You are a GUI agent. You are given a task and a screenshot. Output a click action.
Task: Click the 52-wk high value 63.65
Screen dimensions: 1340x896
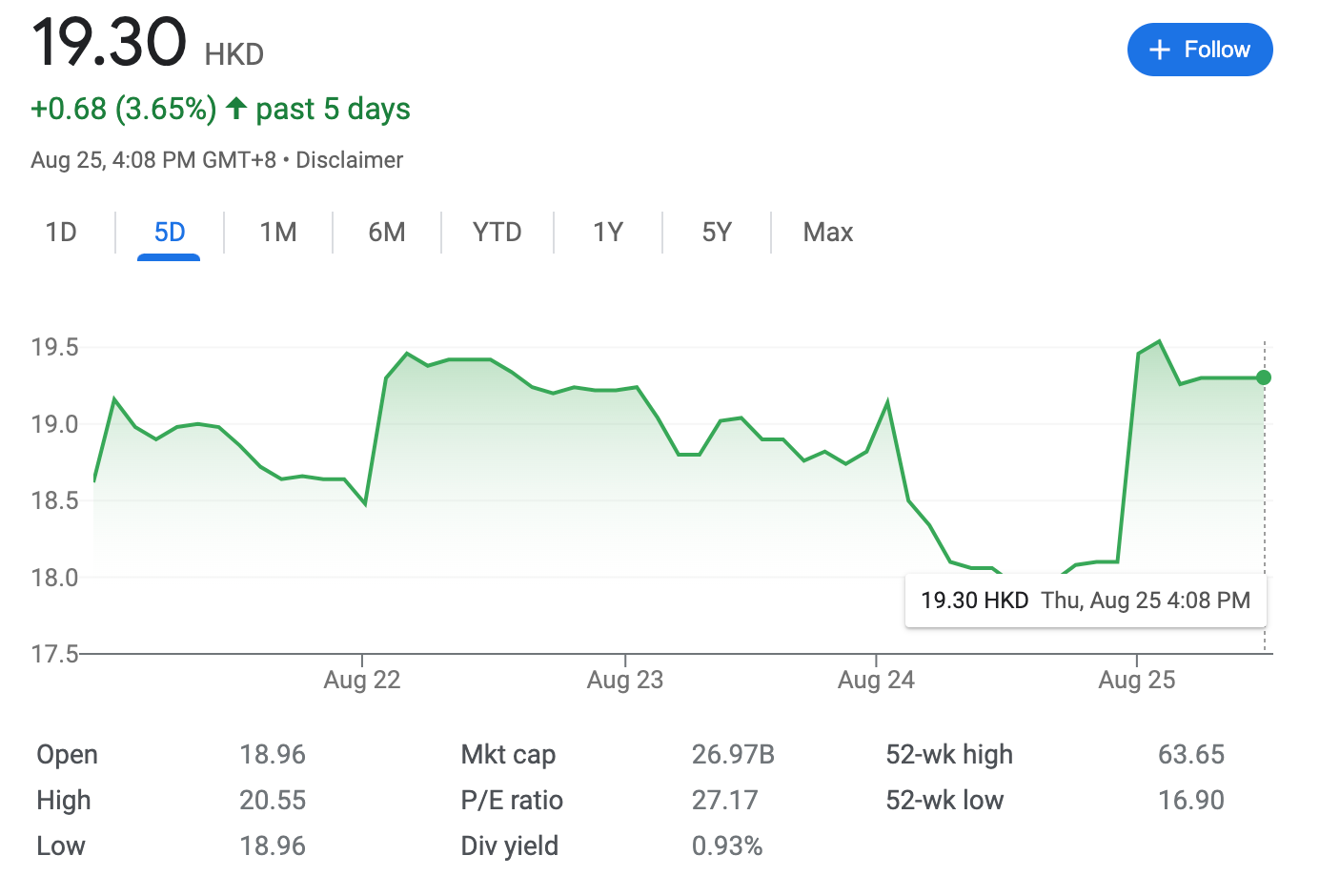pos(1190,755)
